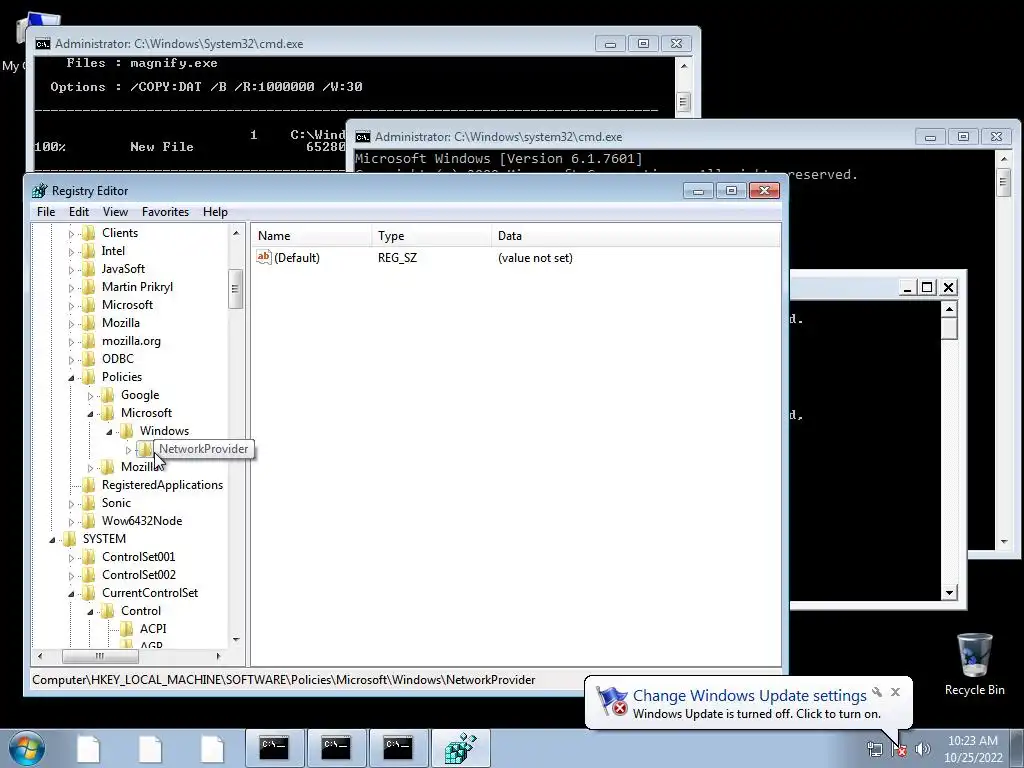Expand the Martin Prikryl registry key
This screenshot has width=1024, height=768.
(x=71, y=287)
